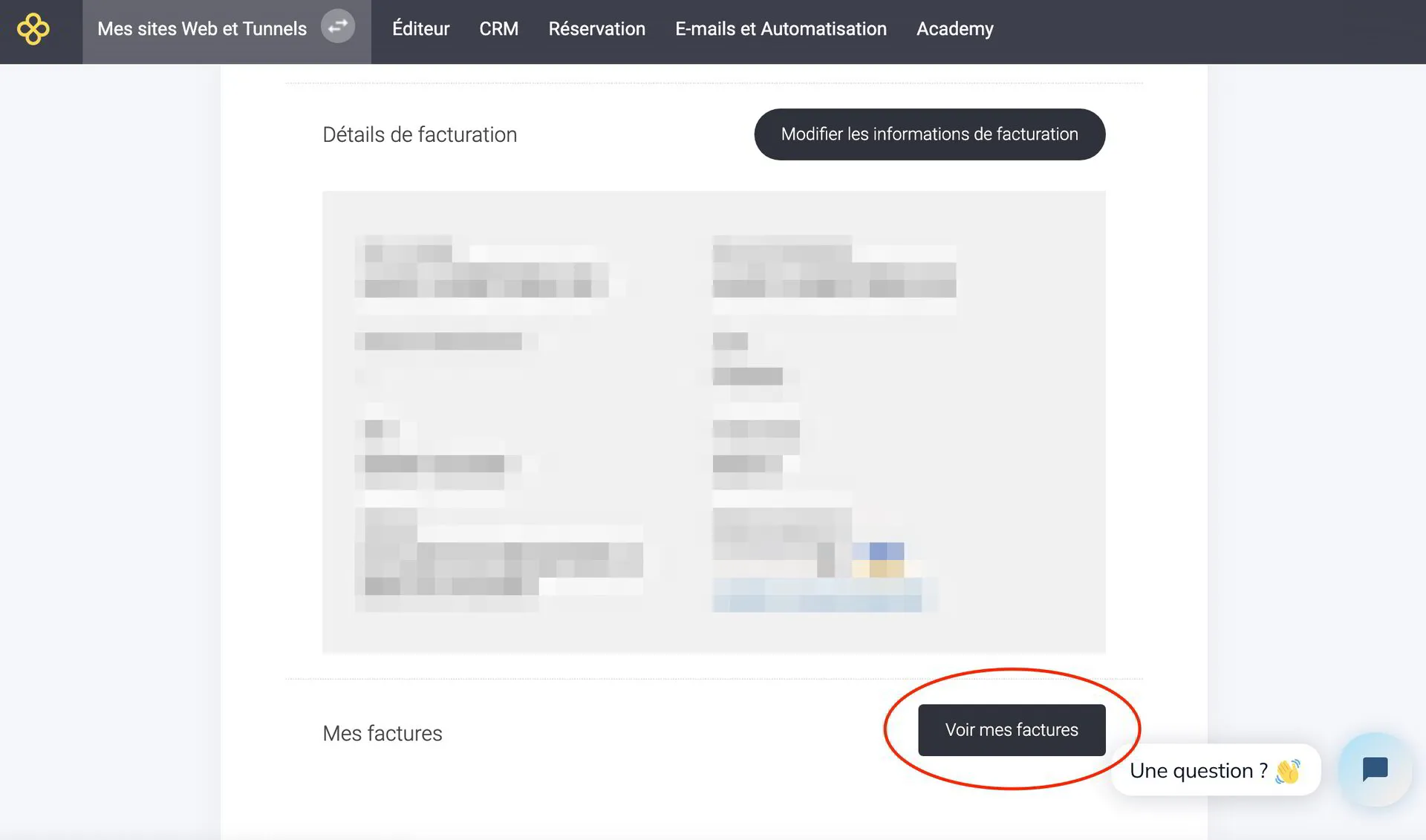This screenshot has height=840, width=1426.
Task: Click the swap arrows icon beside Tunnels
Action: pyautogui.click(x=338, y=27)
